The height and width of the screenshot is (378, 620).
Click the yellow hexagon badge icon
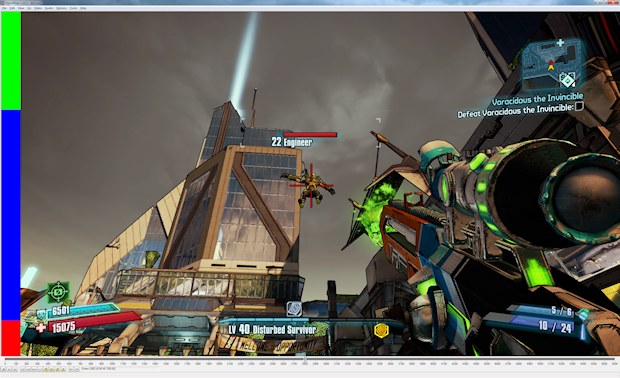(x=381, y=330)
